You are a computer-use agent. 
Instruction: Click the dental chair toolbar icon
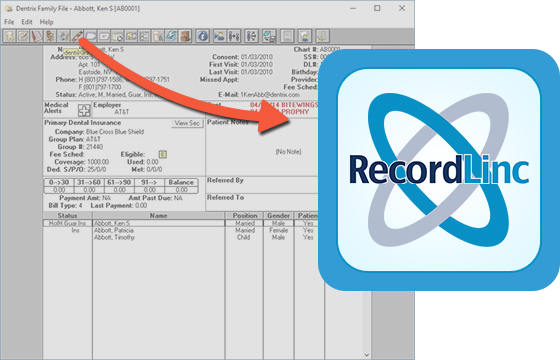(50, 36)
